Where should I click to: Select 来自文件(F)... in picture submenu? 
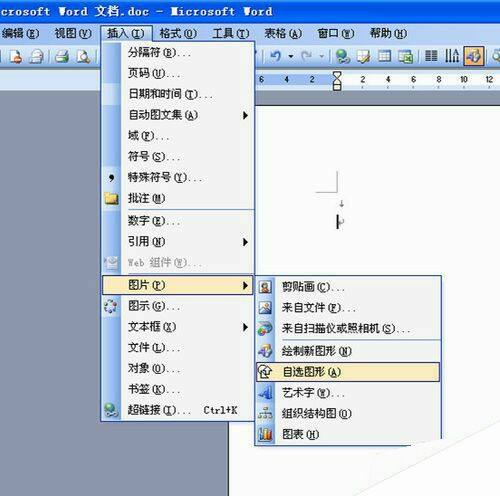348,308
